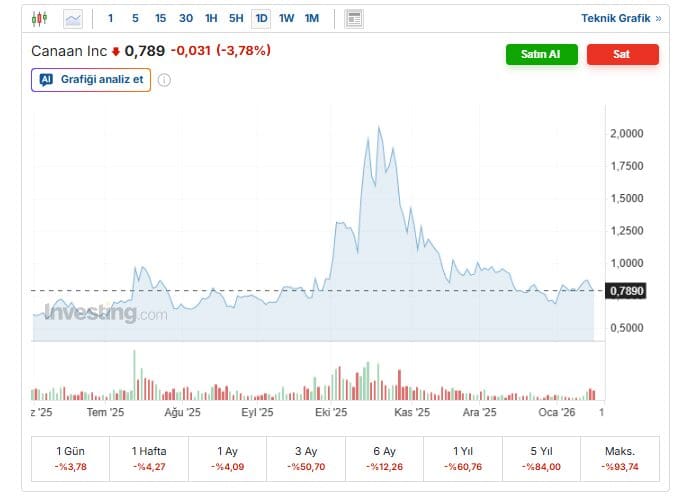Open the Teknik Grafik link
The image size is (679, 497).
[x=621, y=18]
